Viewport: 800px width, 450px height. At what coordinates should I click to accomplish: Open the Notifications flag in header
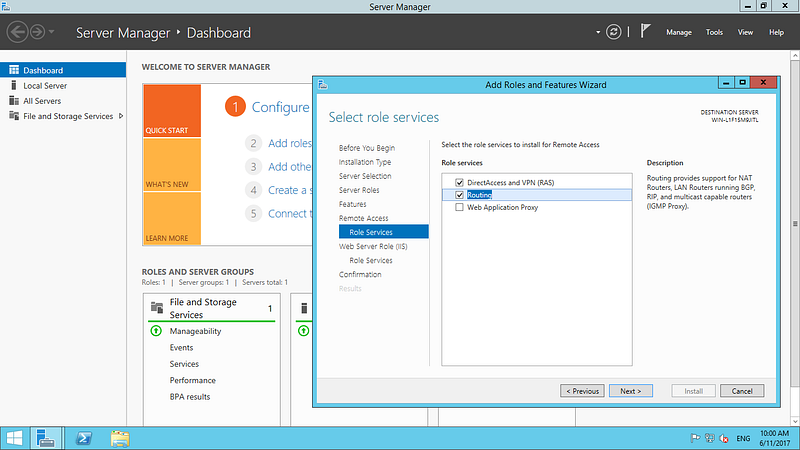coord(645,31)
